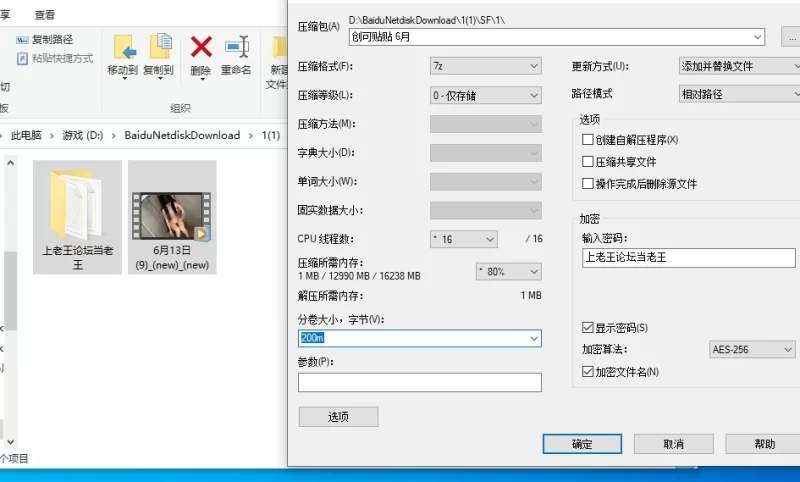Image resolution: width=800 pixels, height=482 pixels.
Task: Expand the CPU threads 16 dropdown
Action: pos(464,239)
